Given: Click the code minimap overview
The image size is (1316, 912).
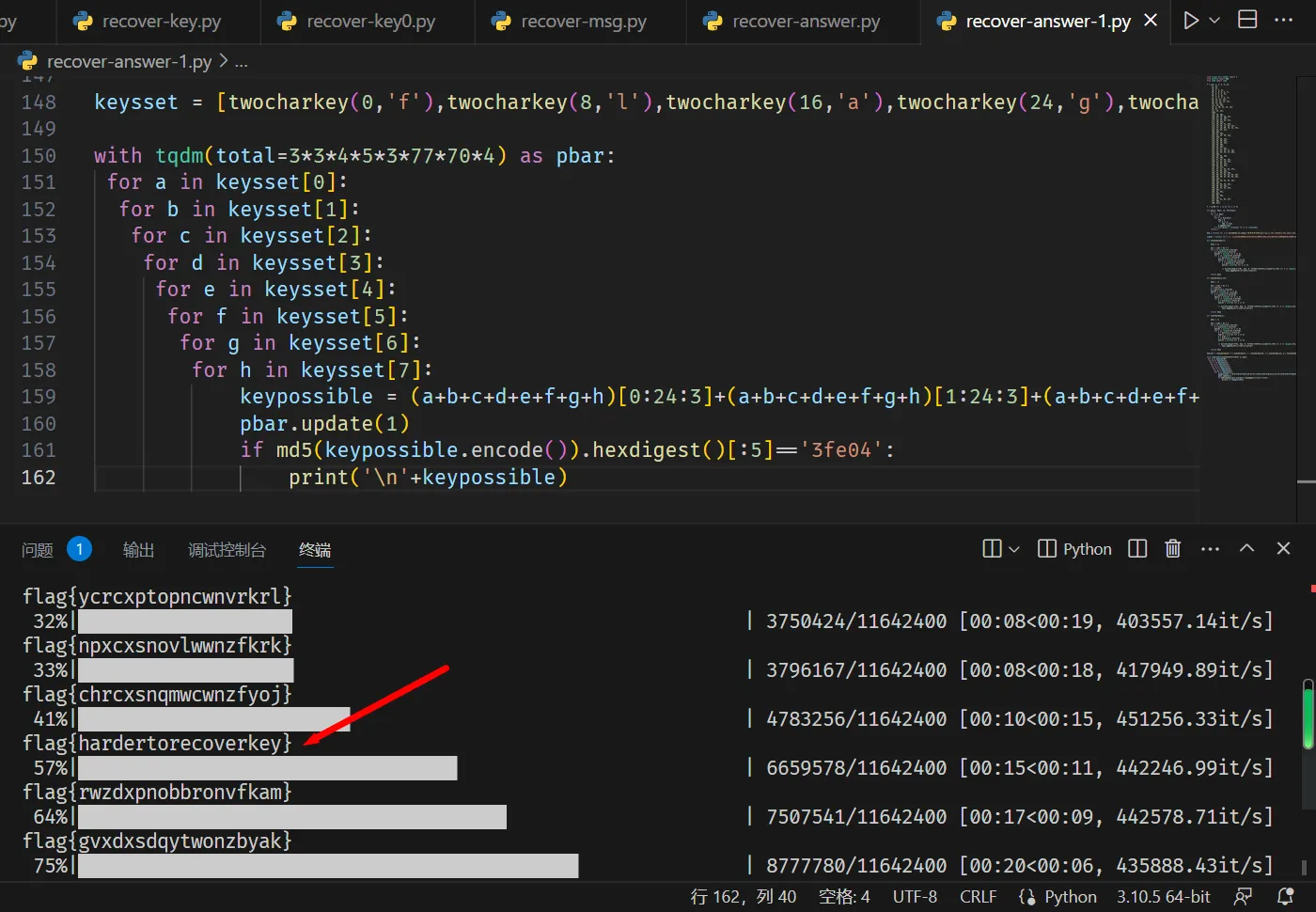Looking at the screenshot, I should point(1248,226).
